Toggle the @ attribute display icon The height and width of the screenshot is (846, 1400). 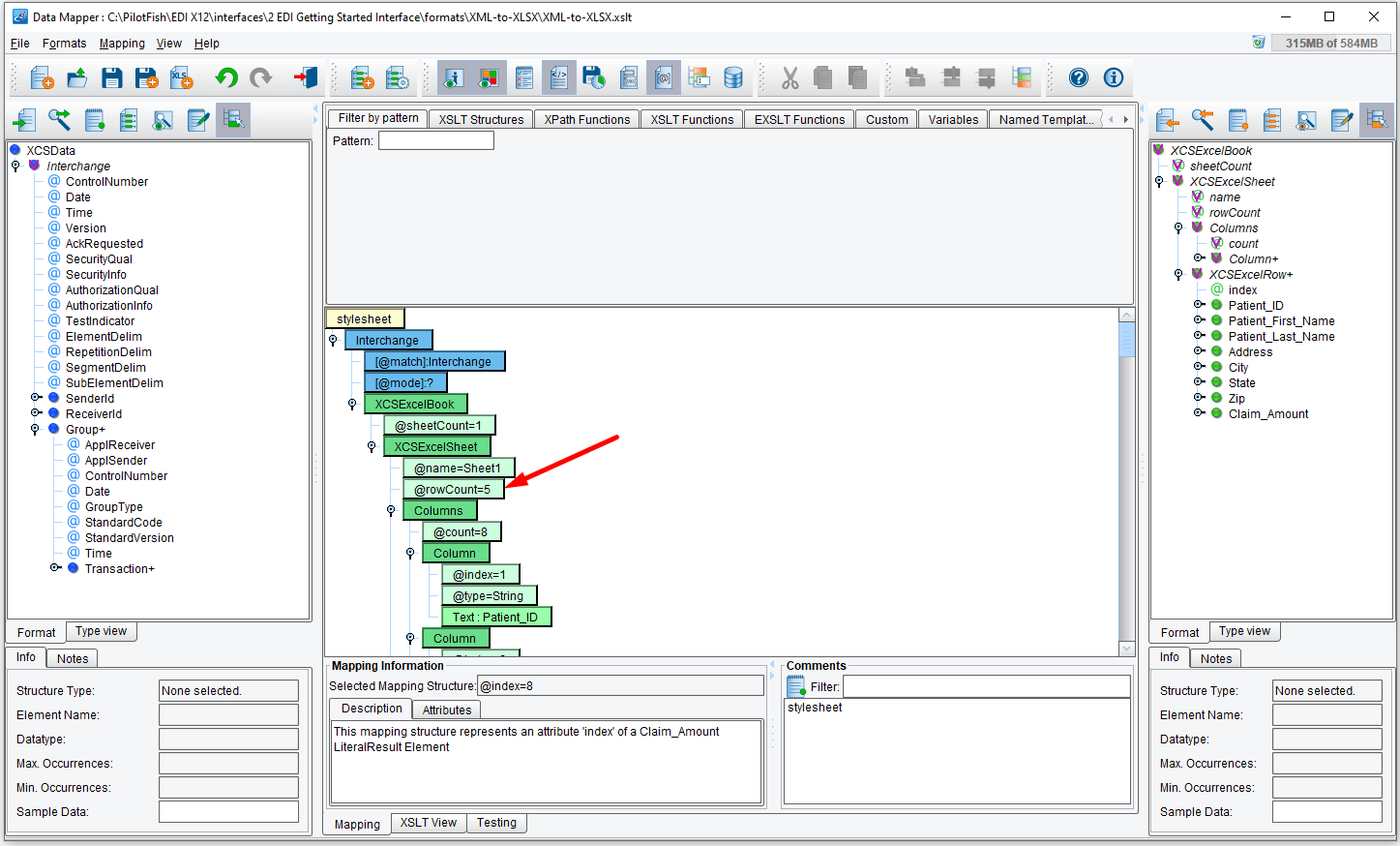pos(664,78)
